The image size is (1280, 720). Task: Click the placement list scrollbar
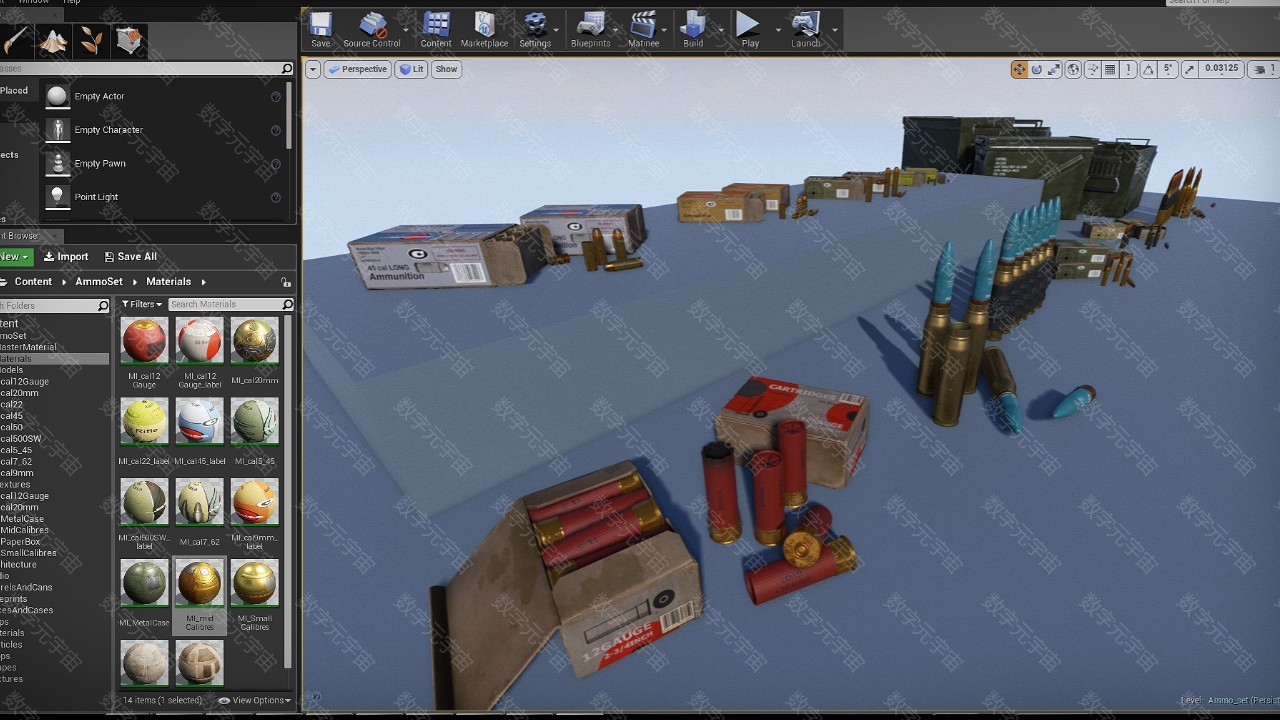coord(289,115)
